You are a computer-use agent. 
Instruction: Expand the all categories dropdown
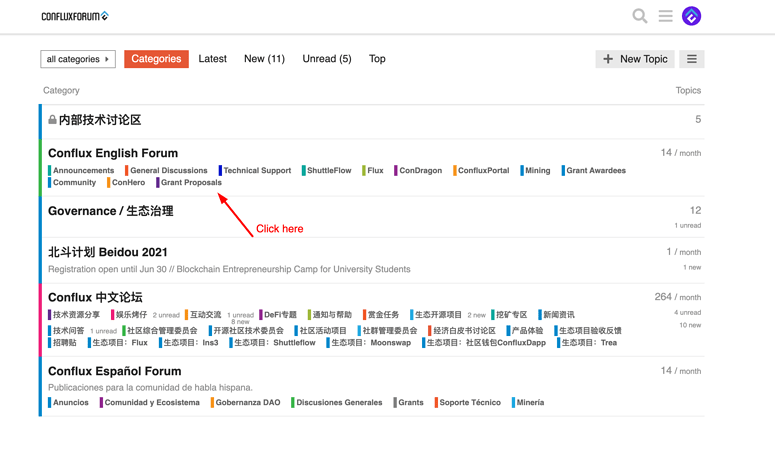78,59
